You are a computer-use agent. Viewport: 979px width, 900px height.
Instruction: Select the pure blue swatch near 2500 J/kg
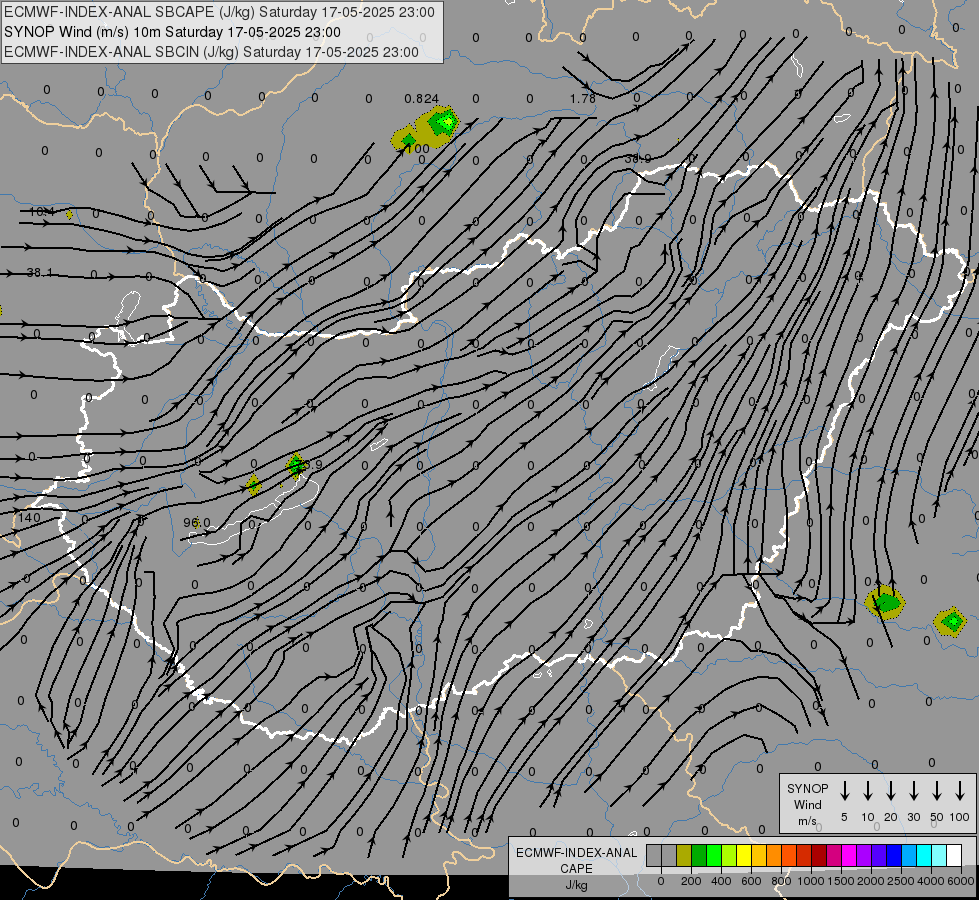pos(895,855)
